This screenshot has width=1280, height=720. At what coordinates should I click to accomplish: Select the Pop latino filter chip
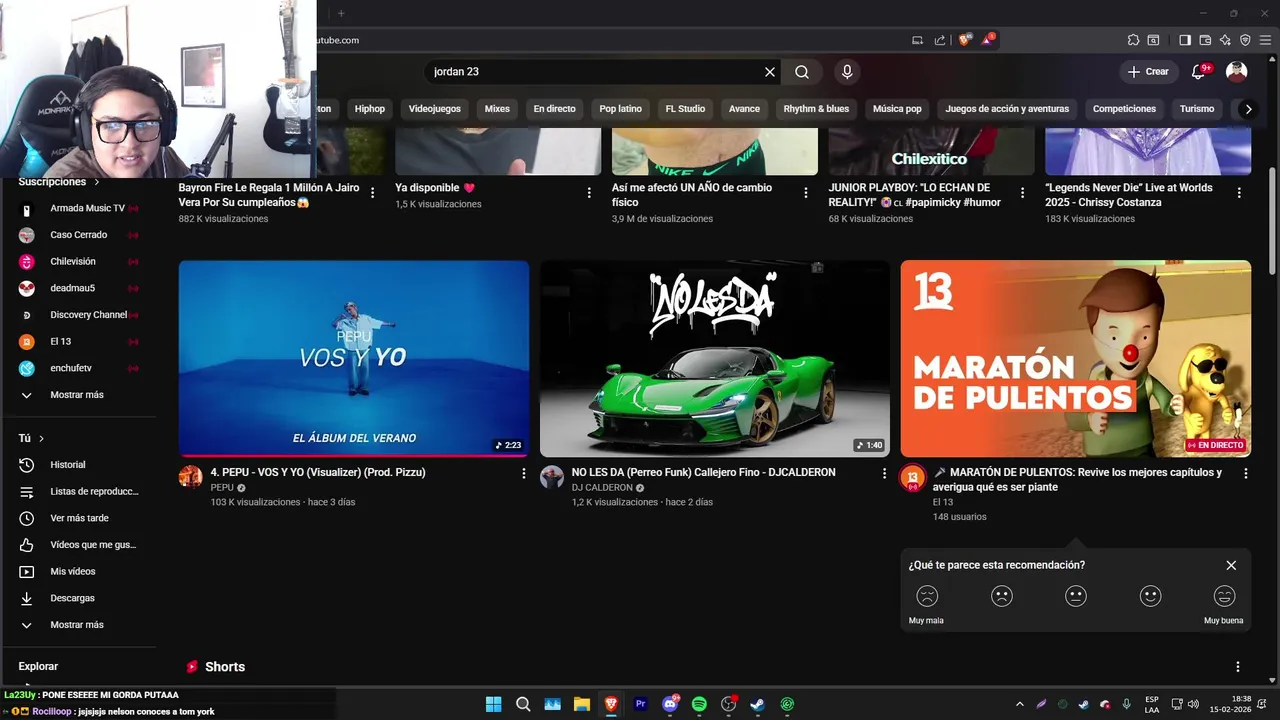click(621, 109)
